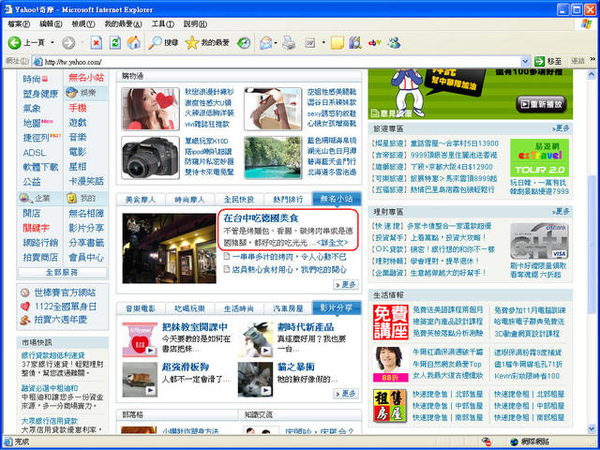Switch to the 美食摩人 tab

tap(140, 199)
